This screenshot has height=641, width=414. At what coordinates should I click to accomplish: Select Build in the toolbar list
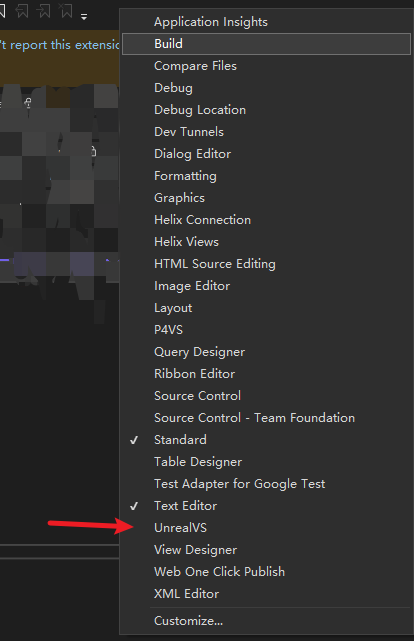pos(266,44)
